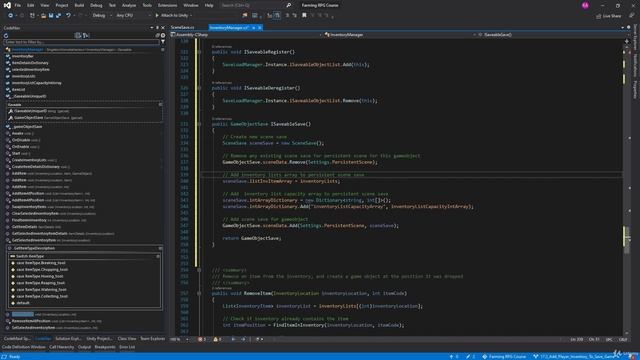The height and width of the screenshot is (360, 640).
Task: Open the Assembly-CSharp project dropdown
Action: pos(247,35)
